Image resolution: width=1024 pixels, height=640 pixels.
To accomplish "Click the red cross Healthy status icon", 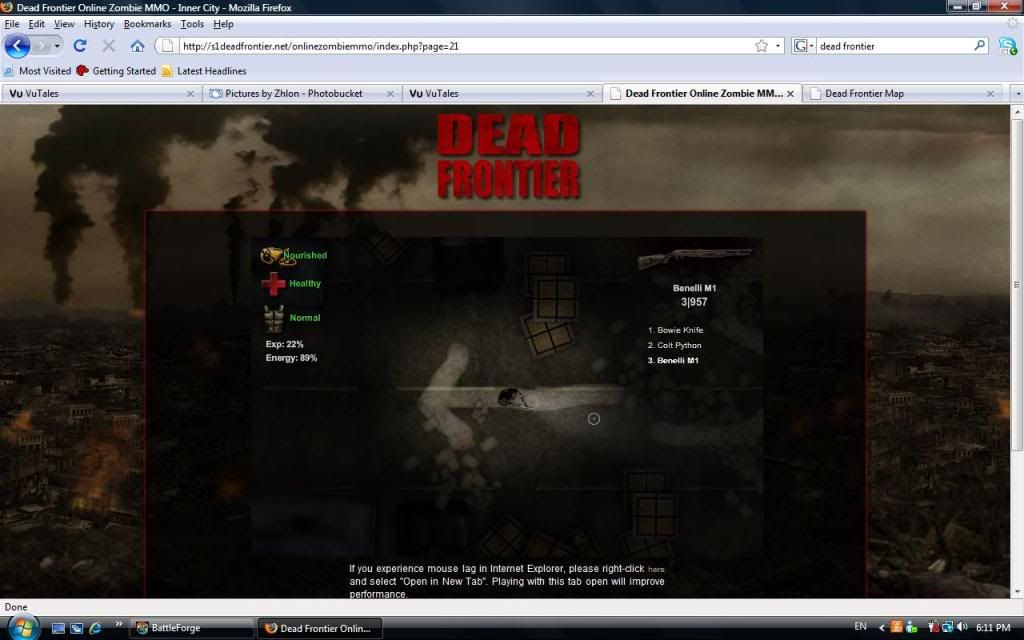I will [274, 283].
